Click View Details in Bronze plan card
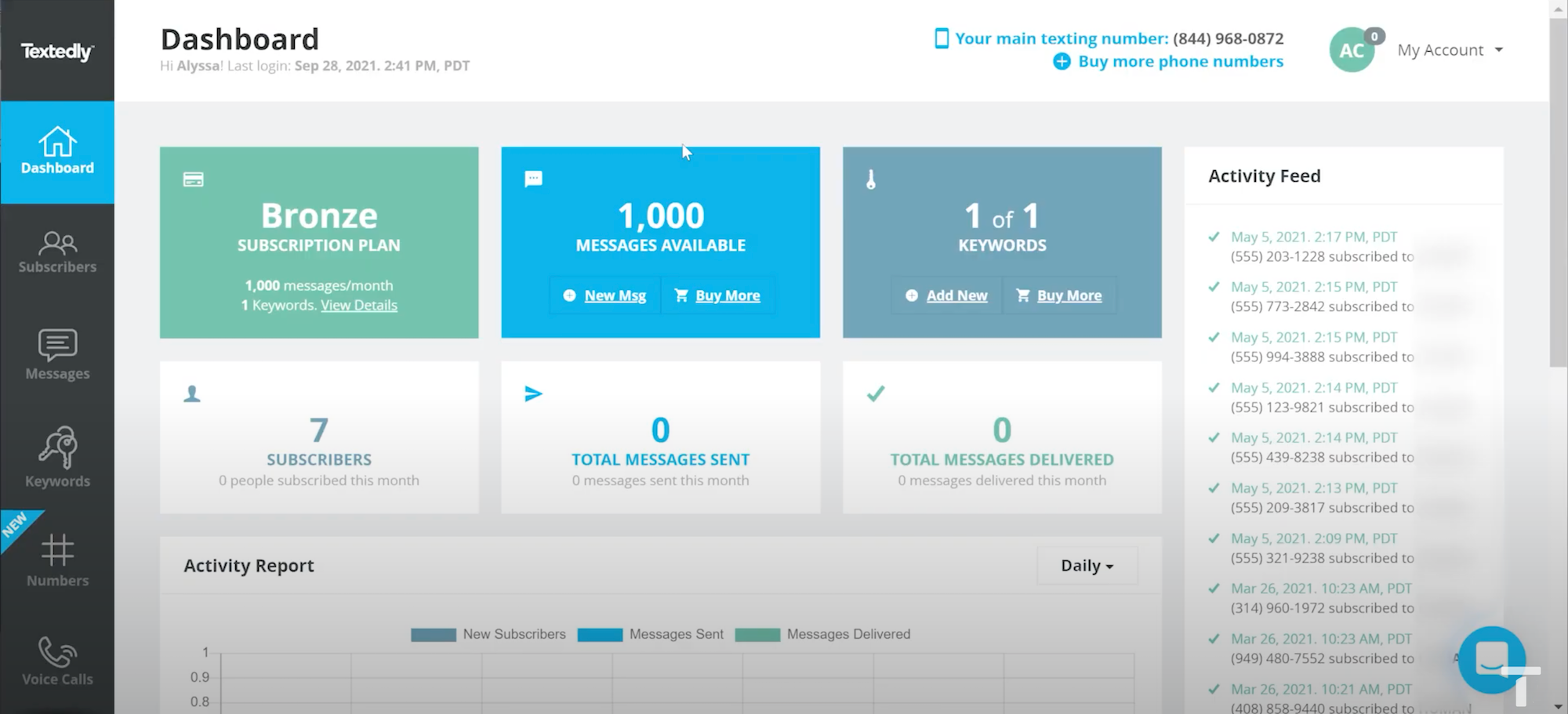Viewport: 1568px width, 714px height. [x=359, y=306]
